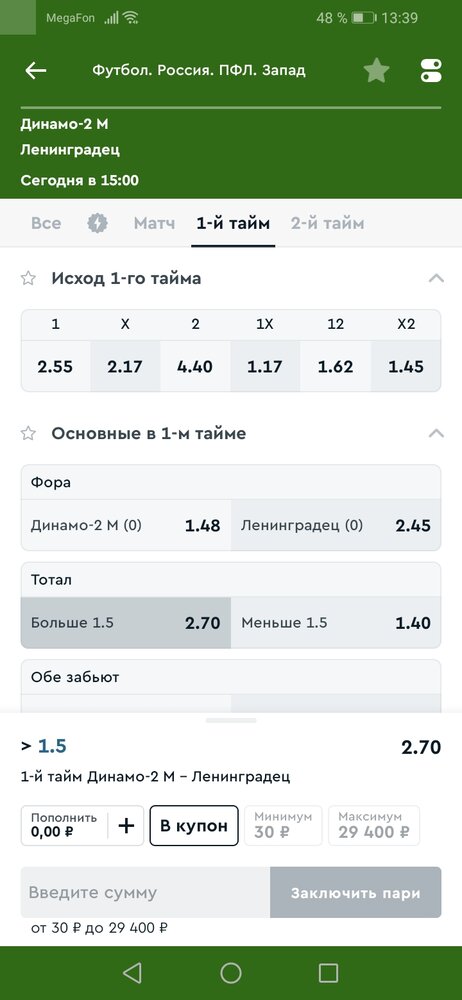Add bet with В купон button
The image size is (462, 1000).
(194, 826)
